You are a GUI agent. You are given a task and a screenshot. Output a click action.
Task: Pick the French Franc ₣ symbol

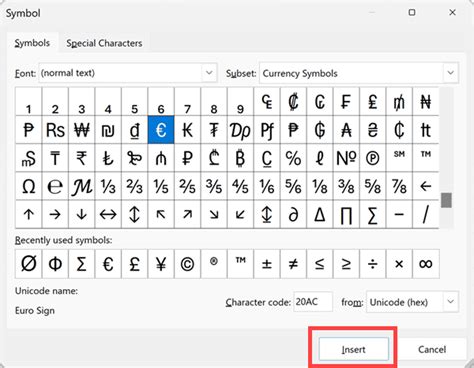tap(346, 102)
